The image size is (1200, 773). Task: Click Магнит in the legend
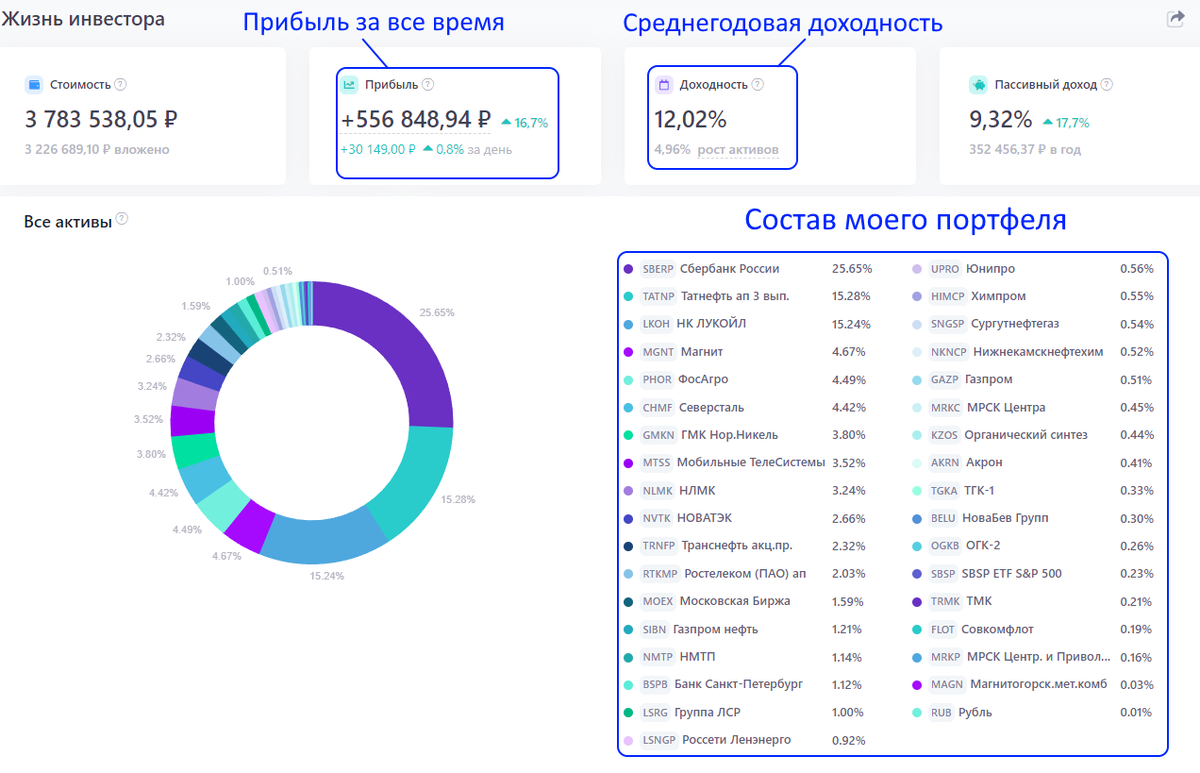point(701,352)
